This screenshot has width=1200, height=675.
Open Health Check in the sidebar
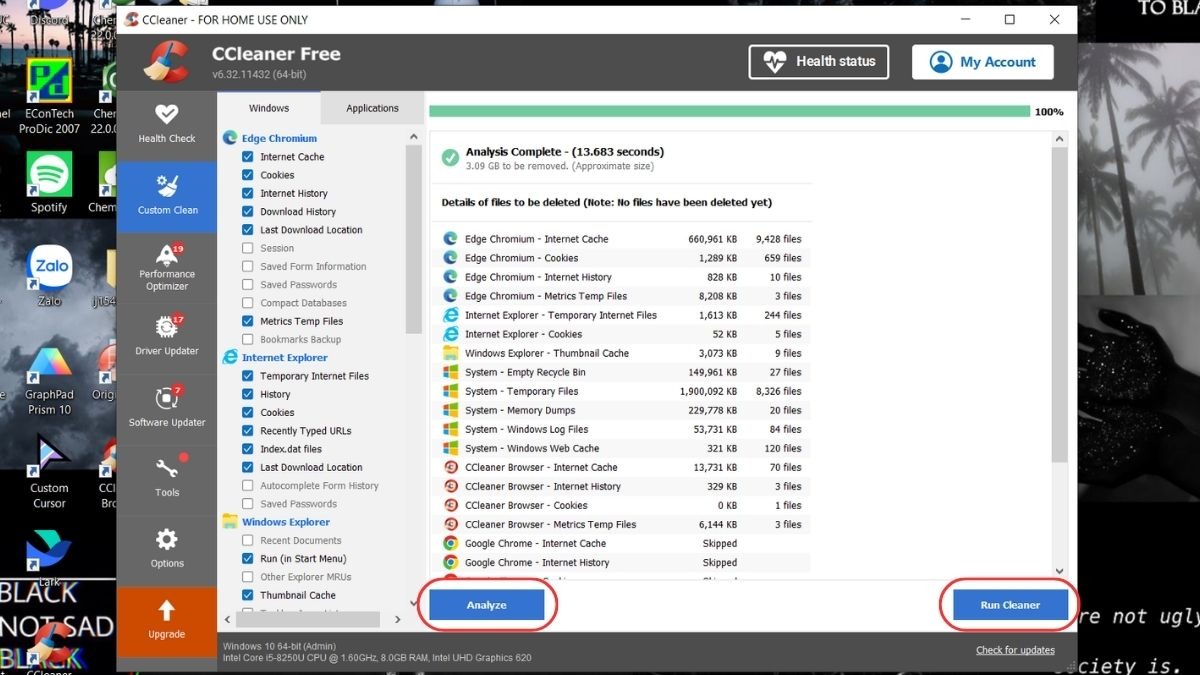click(x=166, y=124)
